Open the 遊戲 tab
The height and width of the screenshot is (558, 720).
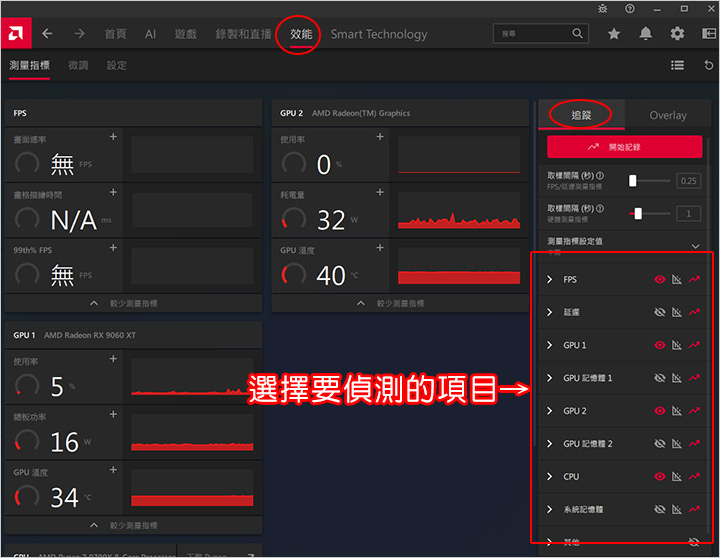click(186, 34)
